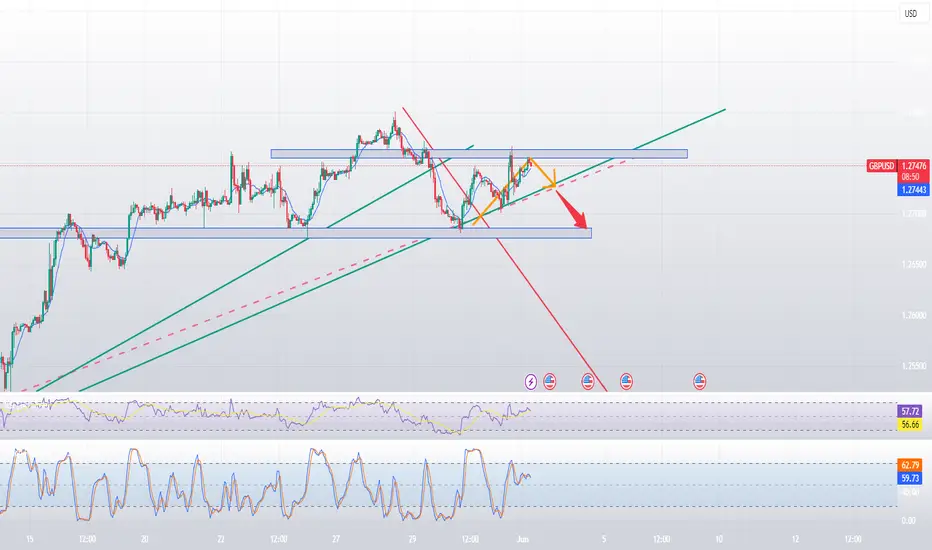Screen dimensions: 932x550
Task: Open the US flag event beside the lightning icon
Action: click(549, 381)
